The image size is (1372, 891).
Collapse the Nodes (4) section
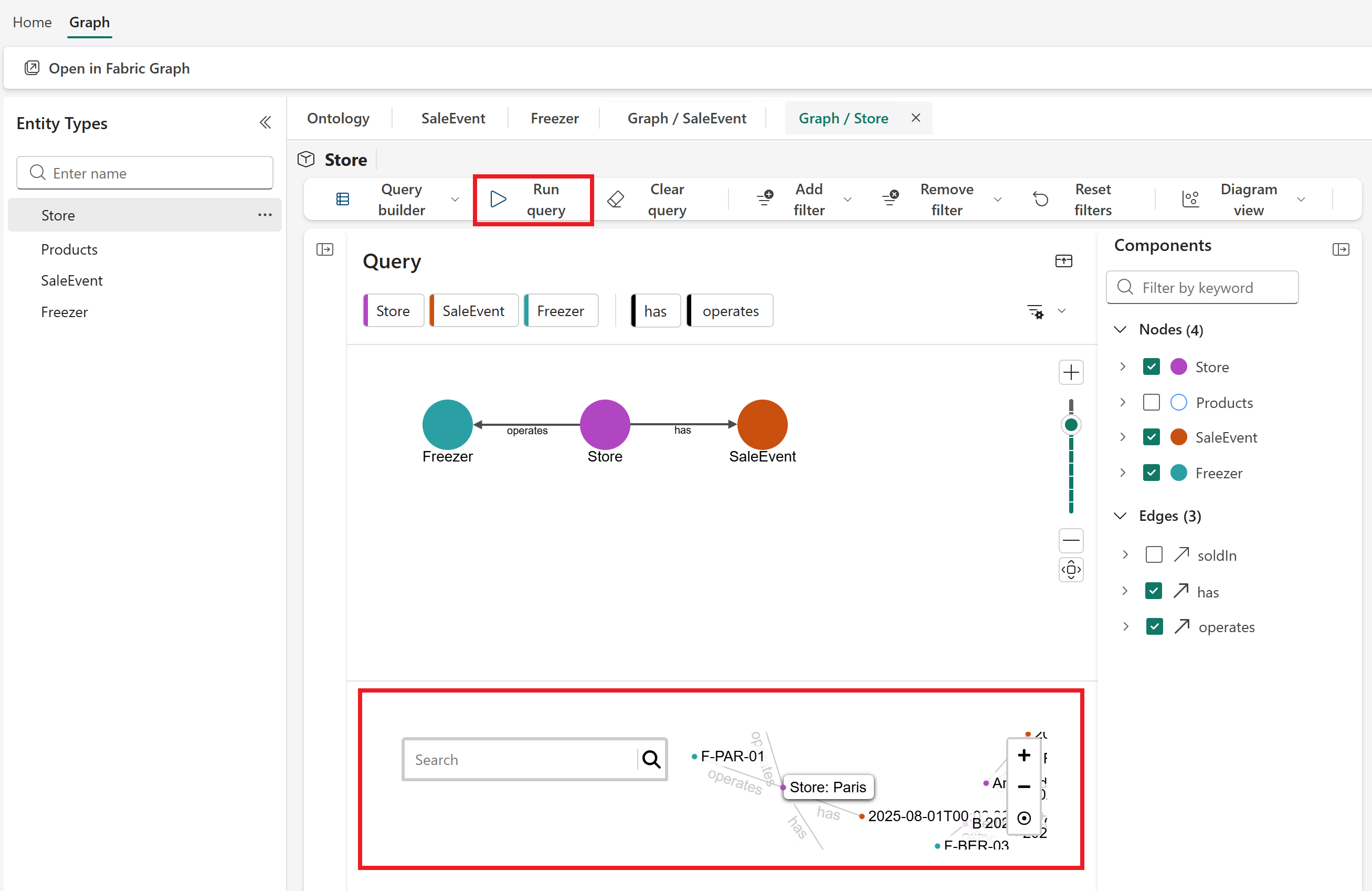[1120, 329]
